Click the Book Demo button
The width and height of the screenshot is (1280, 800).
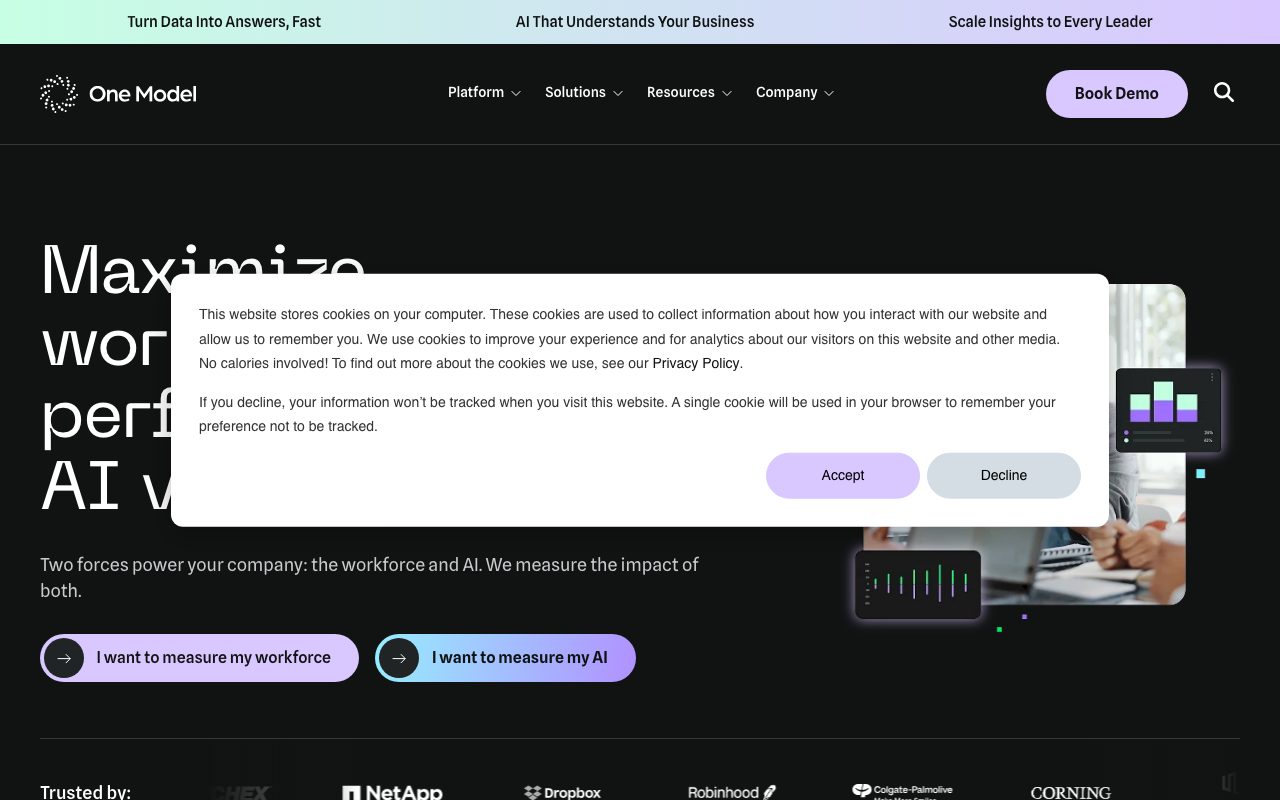click(1117, 94)
